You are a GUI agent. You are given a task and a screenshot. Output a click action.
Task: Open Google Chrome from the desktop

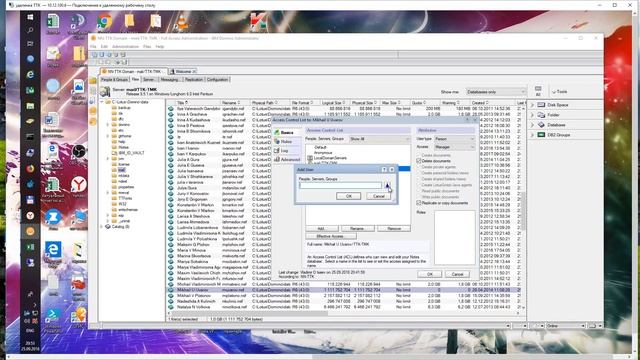click(x=104, y=21)
